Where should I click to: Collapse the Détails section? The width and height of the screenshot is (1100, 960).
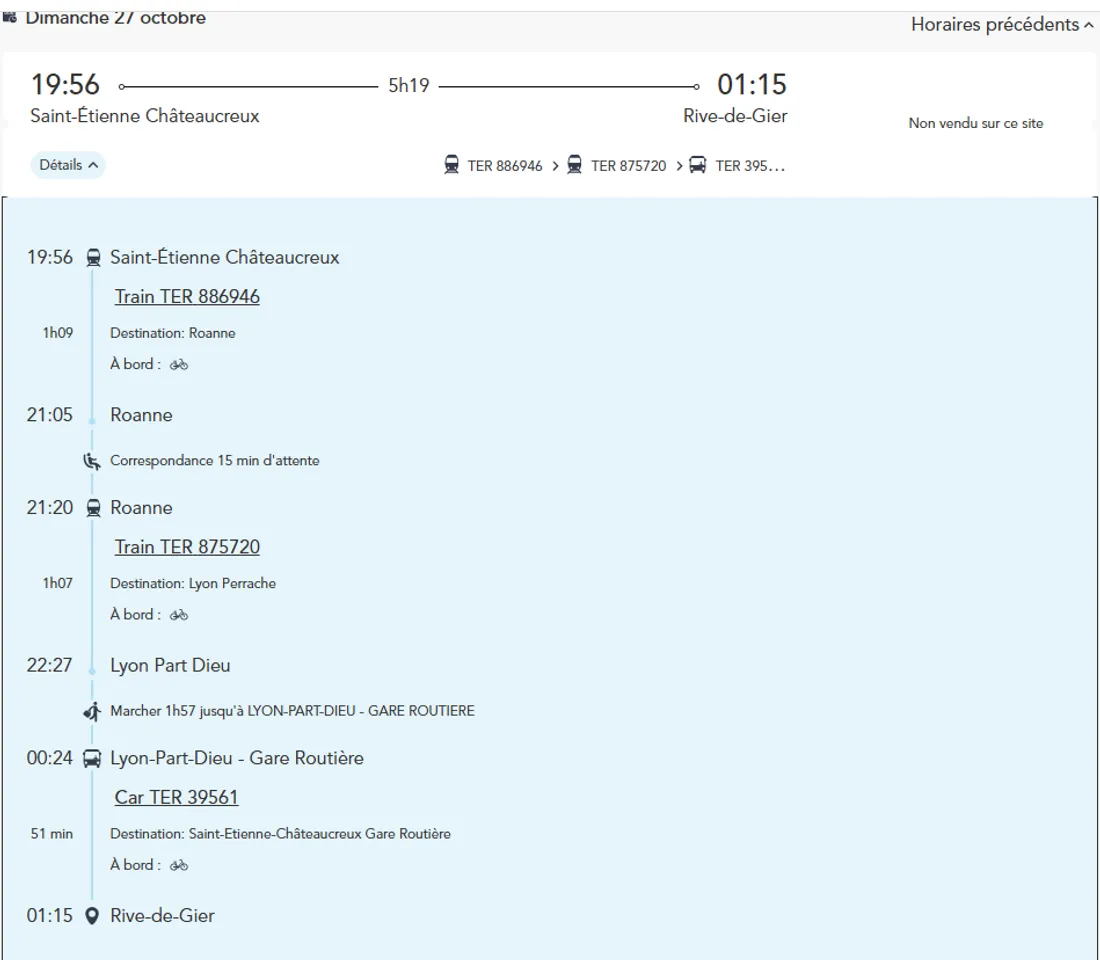pos(68,165)
